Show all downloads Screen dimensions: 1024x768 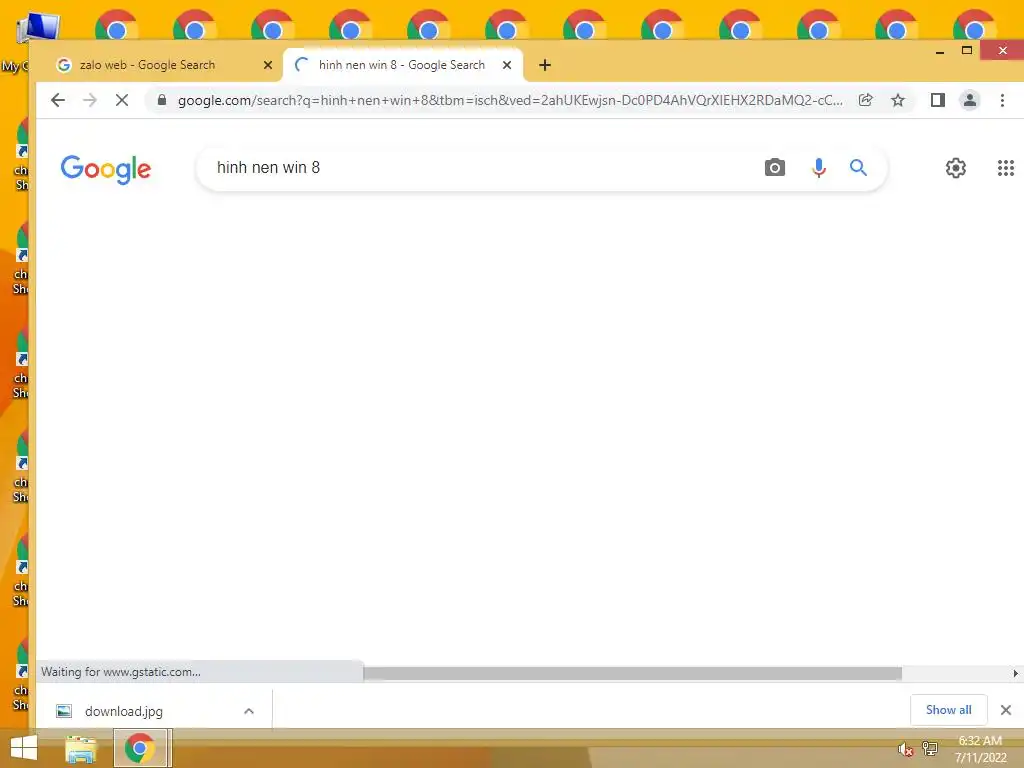tap(948, 710)
